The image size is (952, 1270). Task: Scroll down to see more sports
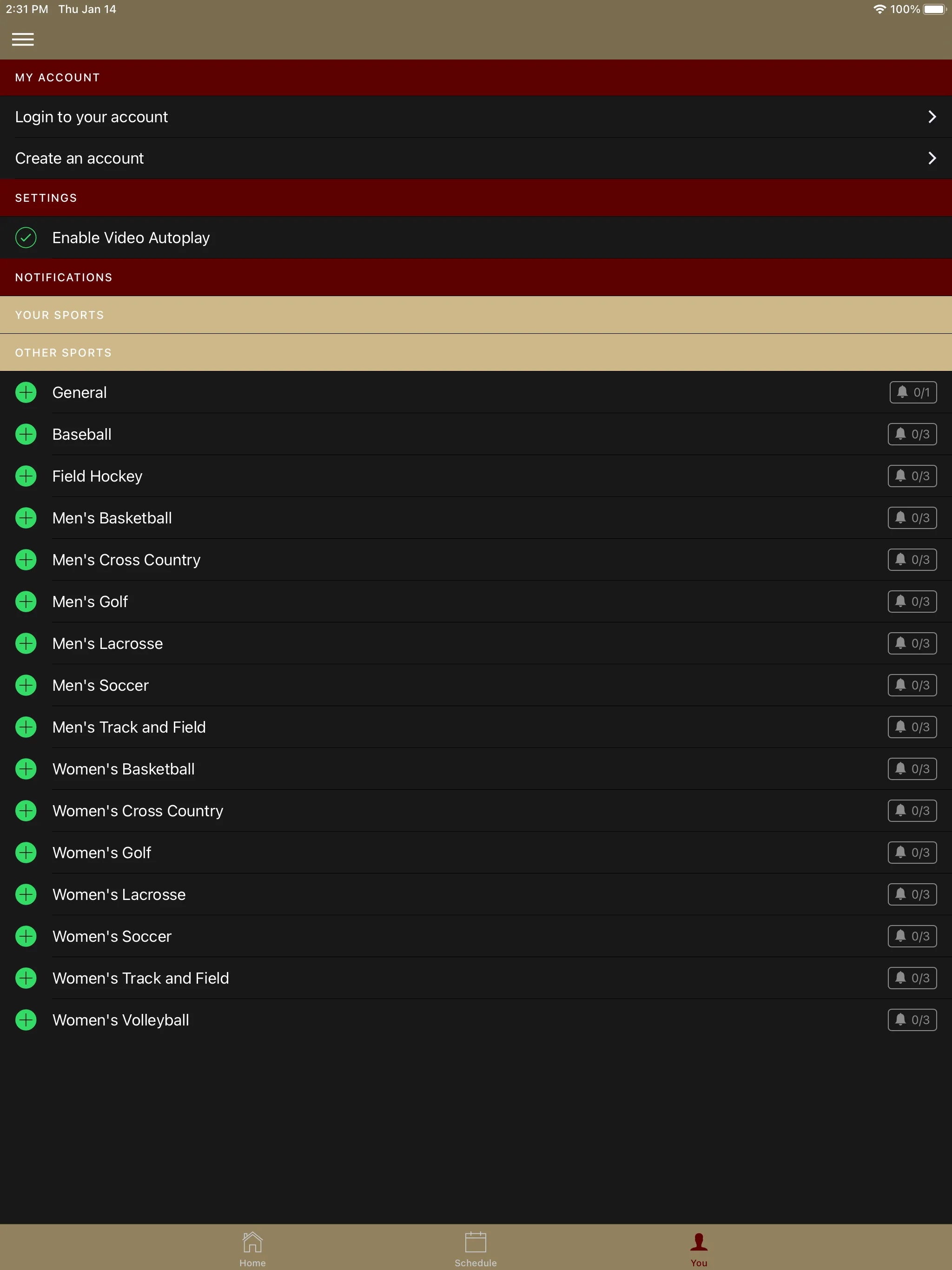476,700
